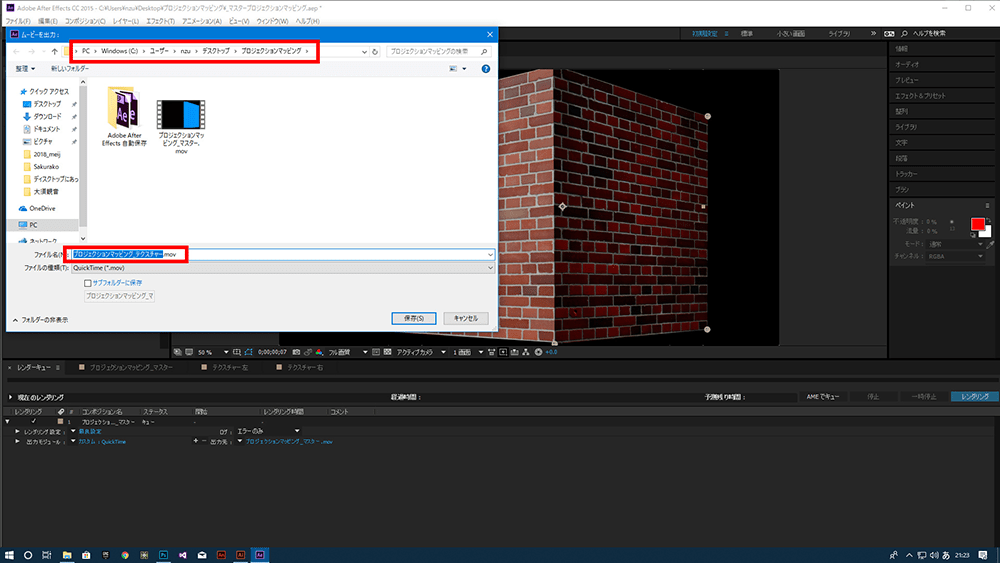Click the reset exposure icon in viewer
The height and width of the screenshot is (563, 1000).
point(538,352)
